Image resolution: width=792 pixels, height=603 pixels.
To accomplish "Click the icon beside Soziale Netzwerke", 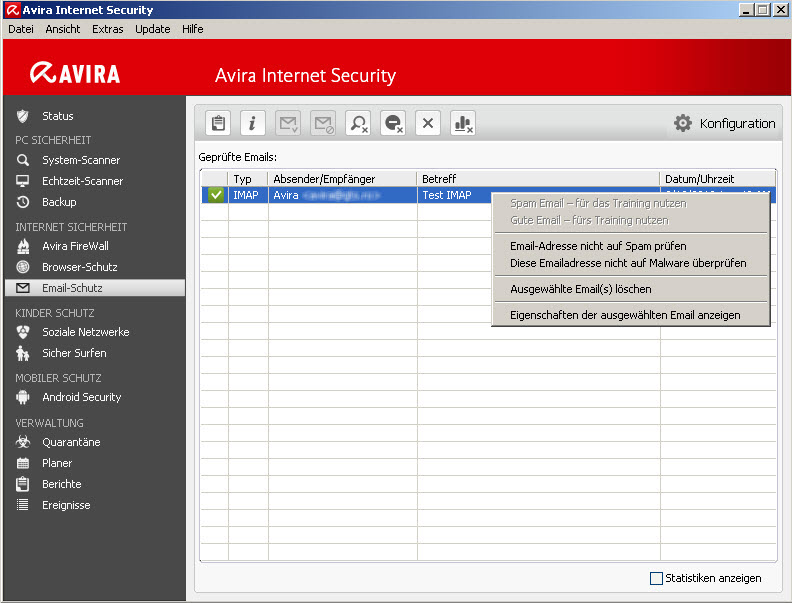I will tap(23, 332).
